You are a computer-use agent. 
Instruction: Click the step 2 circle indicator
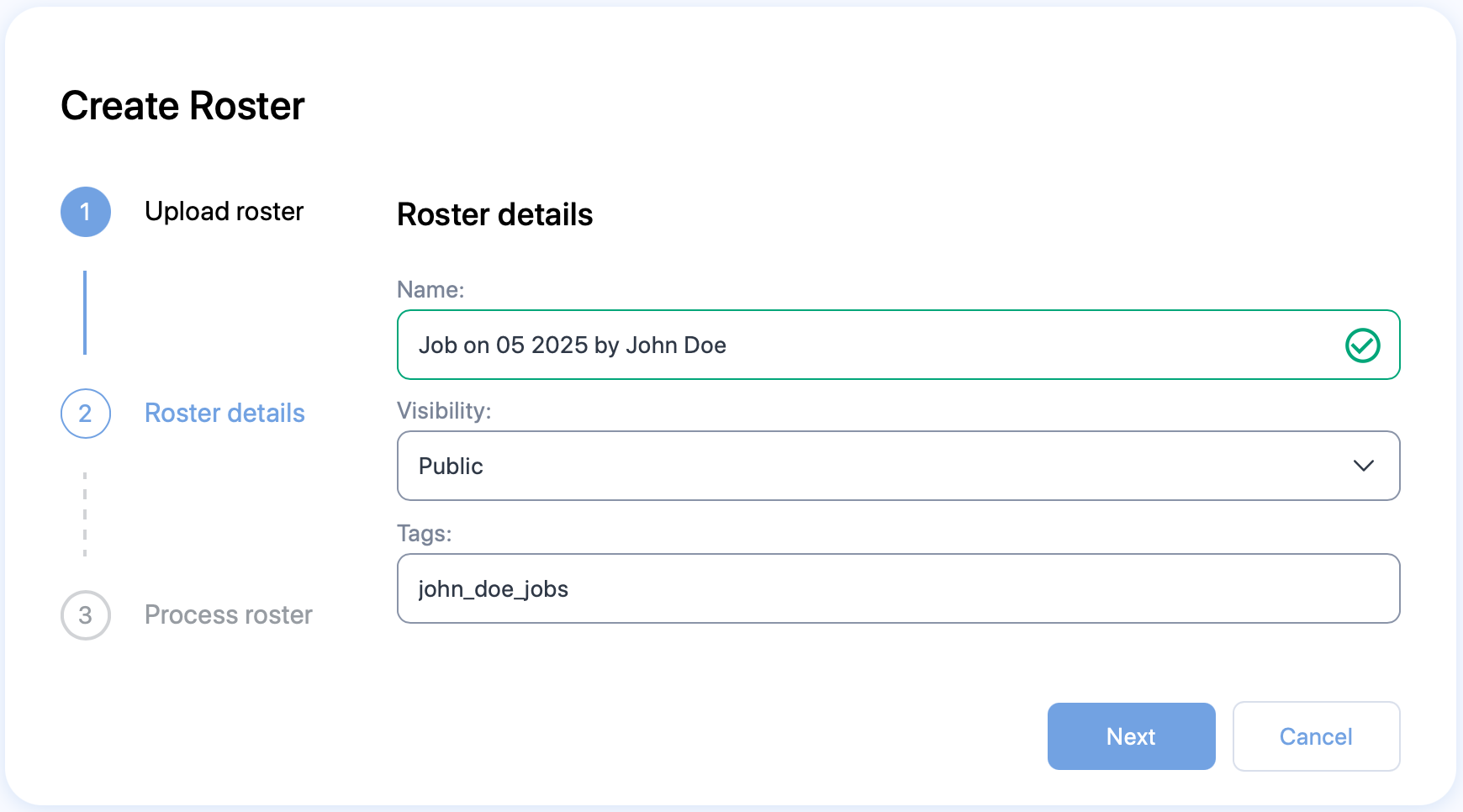[85, 414]
